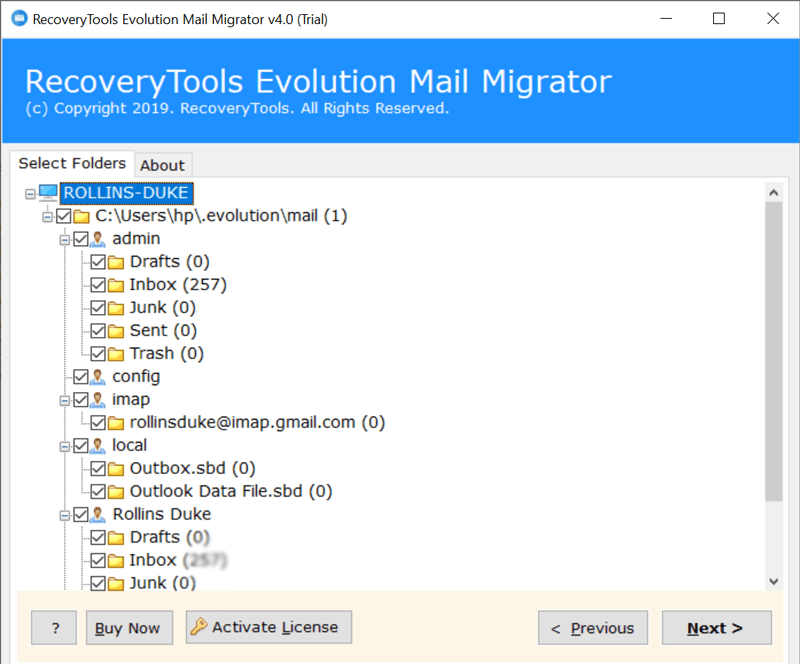The height and width of the screenshot is (664, 800).
Task: Uncheck the config checkbox
Action: [81, 377]
